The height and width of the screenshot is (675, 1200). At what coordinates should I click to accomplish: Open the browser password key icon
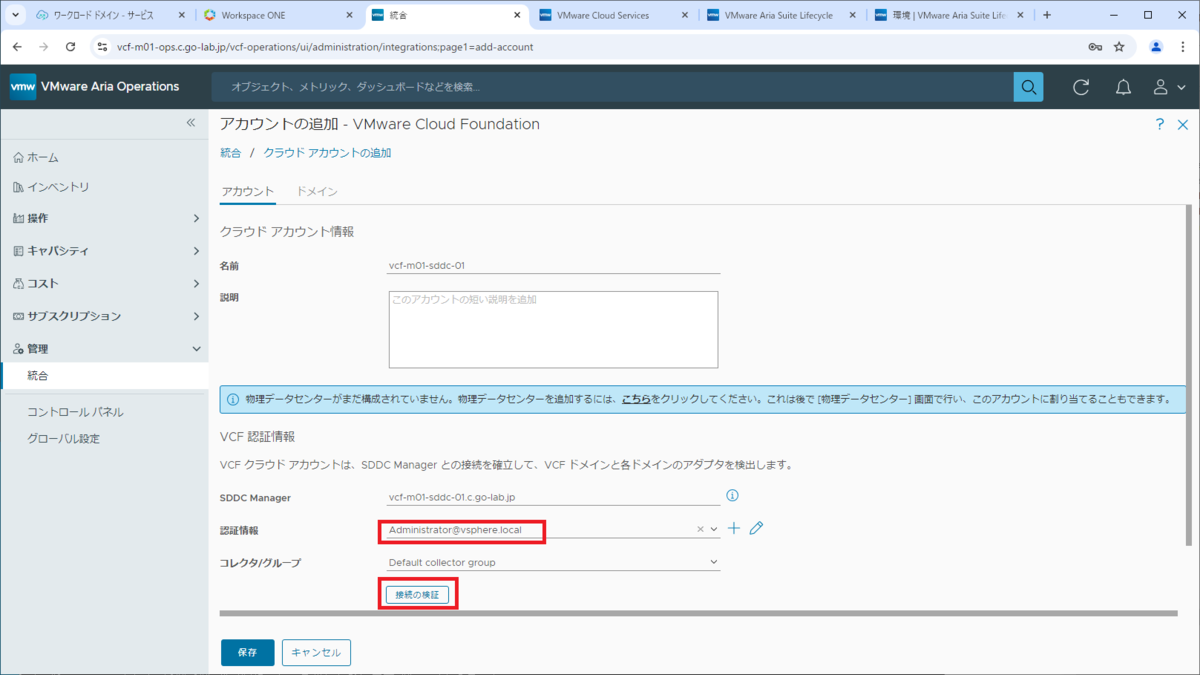[x=1095, y=47]
